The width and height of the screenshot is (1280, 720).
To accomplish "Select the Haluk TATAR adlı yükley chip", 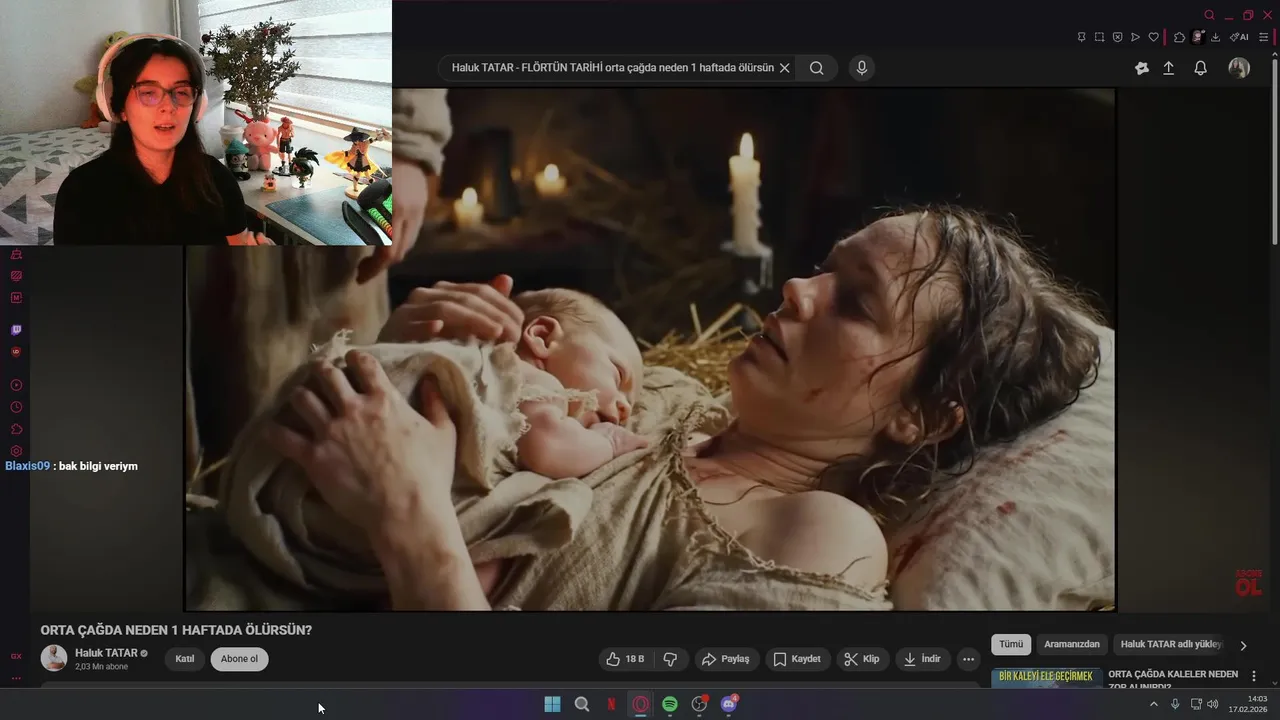I will pyautogui.click(x=1171, y=645).
